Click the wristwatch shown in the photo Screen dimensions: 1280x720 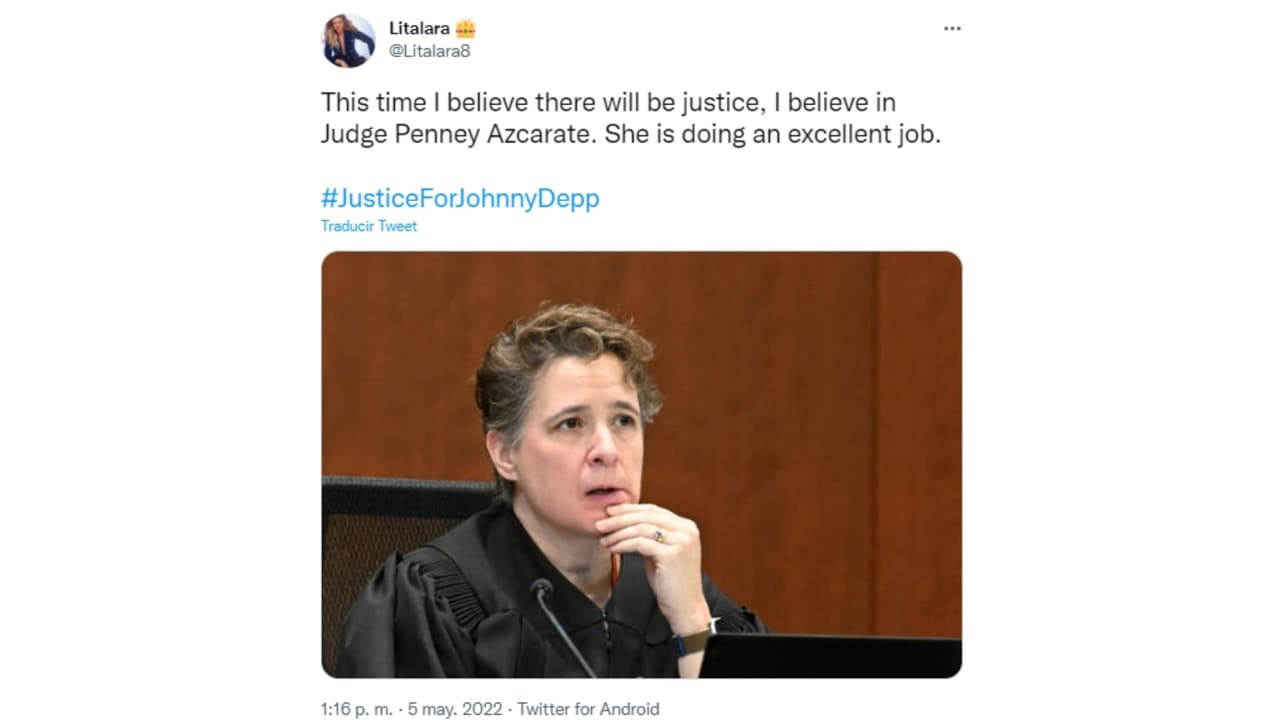point(693,636)
